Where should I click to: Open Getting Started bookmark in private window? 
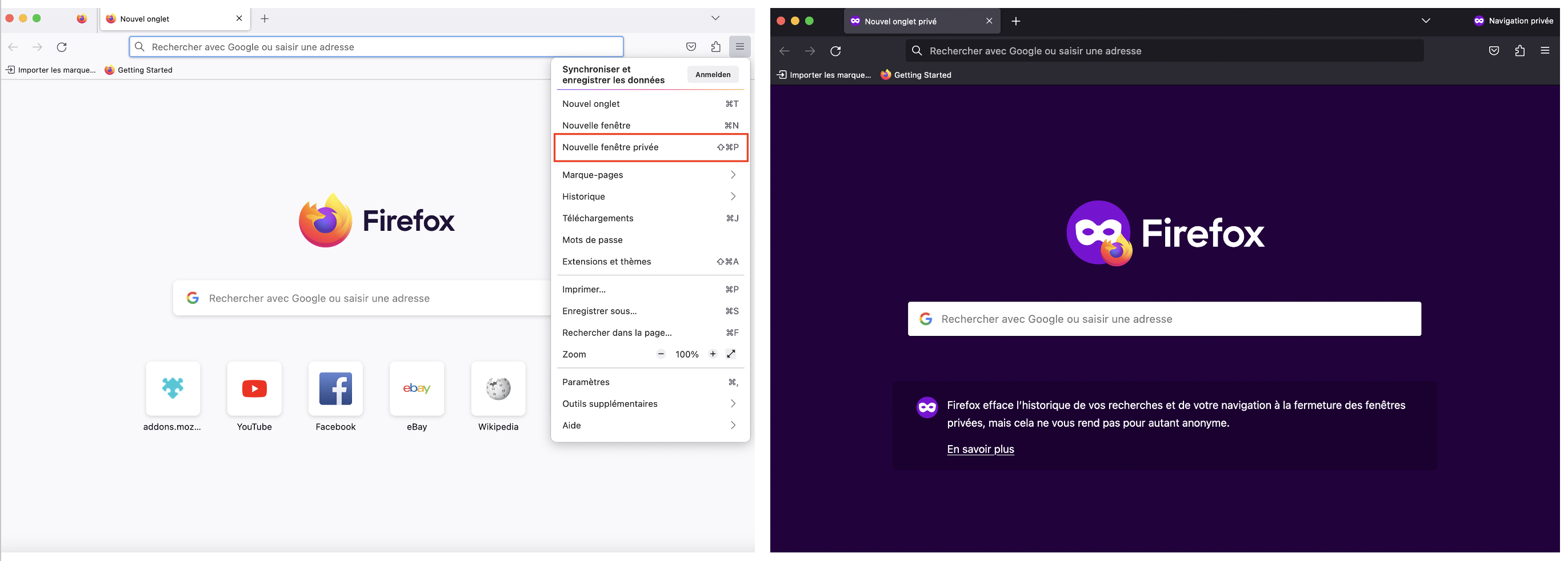coord(916,75)
